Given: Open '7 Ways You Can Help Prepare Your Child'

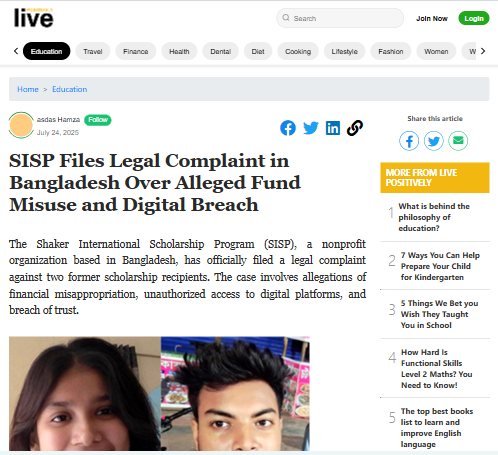Looking at the screenshot, I should point(440,266).
